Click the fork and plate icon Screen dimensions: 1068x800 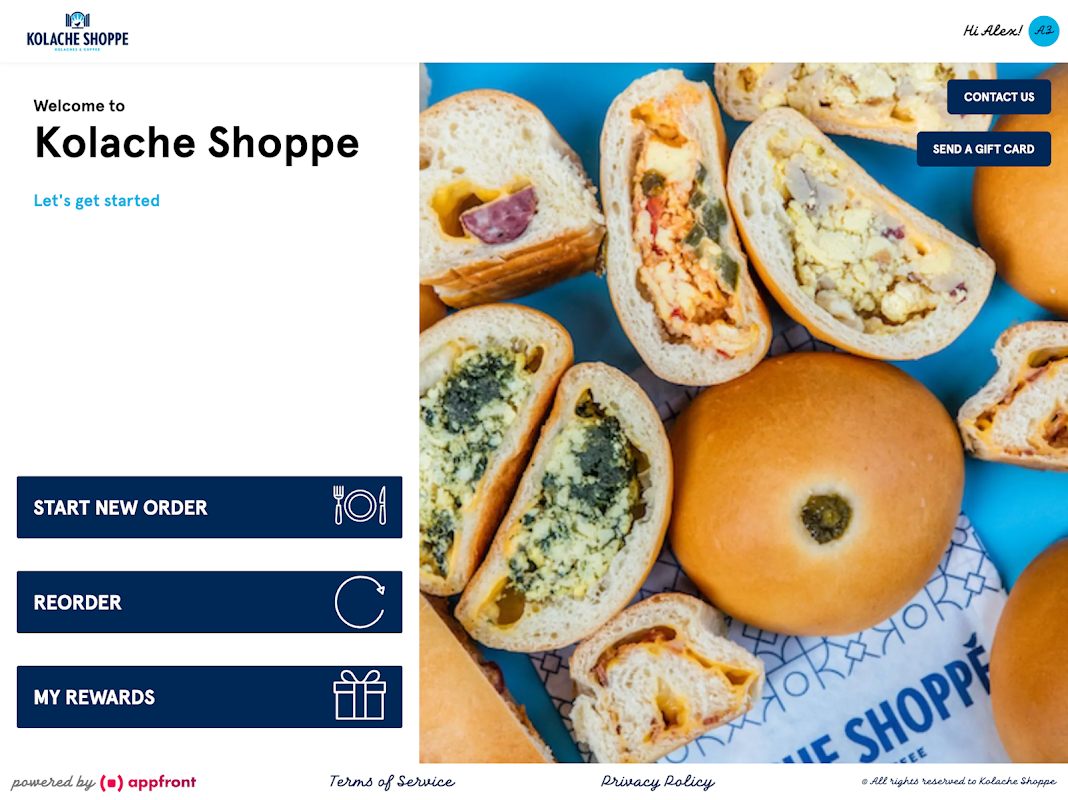tap(360, 506)
